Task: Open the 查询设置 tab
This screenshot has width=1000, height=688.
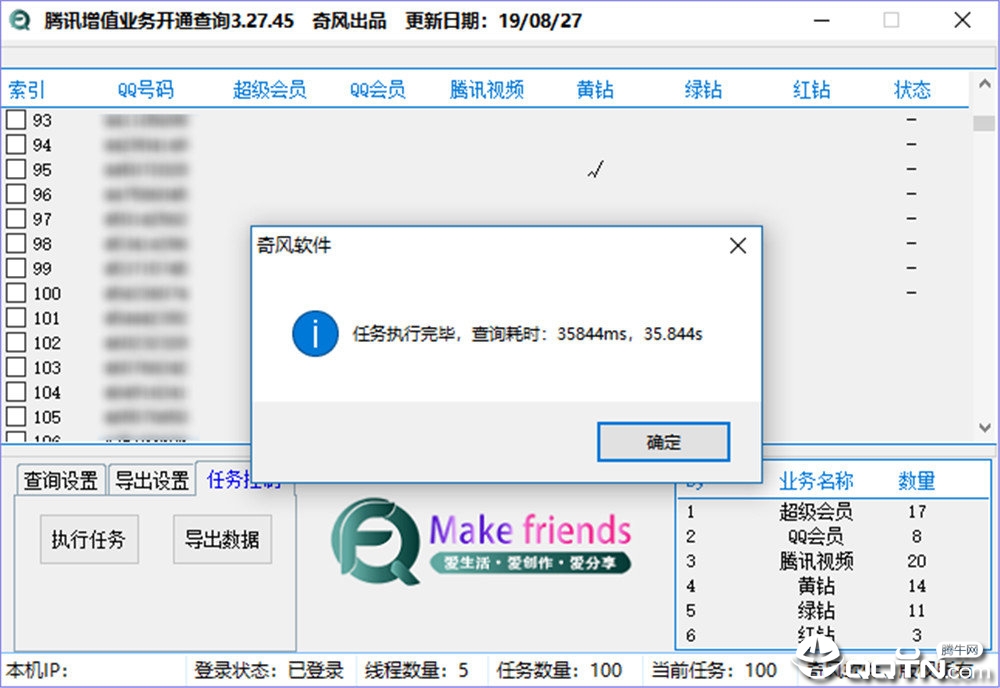Action: pyautogui.click(x=61, y=479)
